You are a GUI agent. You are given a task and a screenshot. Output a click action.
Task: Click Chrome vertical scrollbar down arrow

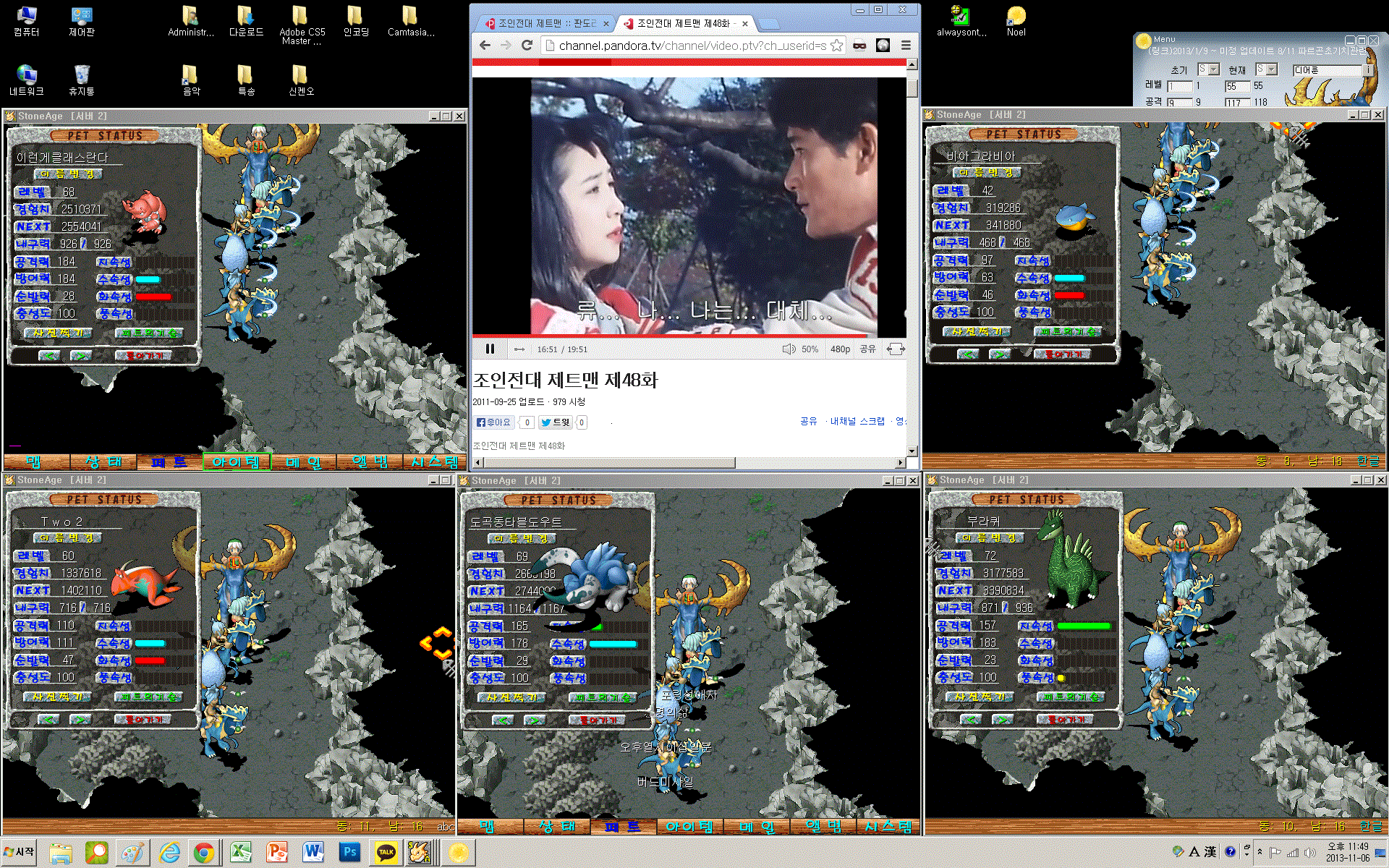coord(912,451)
